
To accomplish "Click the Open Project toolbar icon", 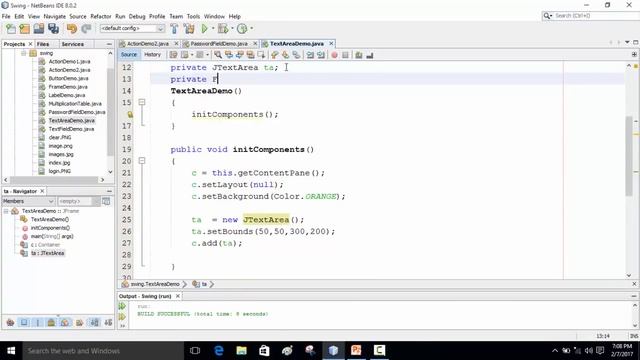I will click(x=39, y=29).
